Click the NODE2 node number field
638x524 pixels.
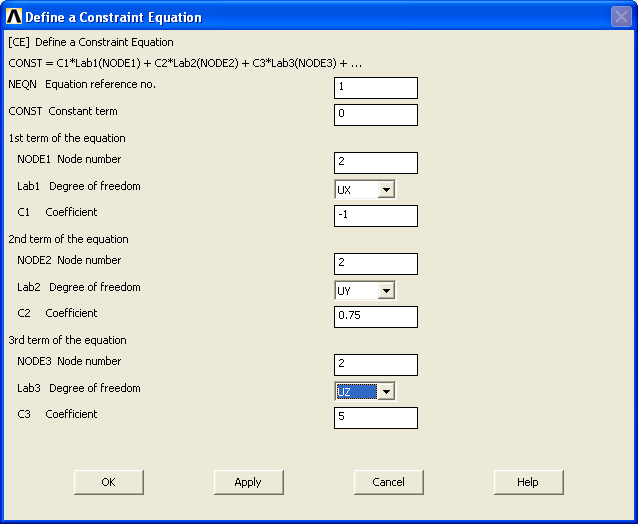point(376,264)
